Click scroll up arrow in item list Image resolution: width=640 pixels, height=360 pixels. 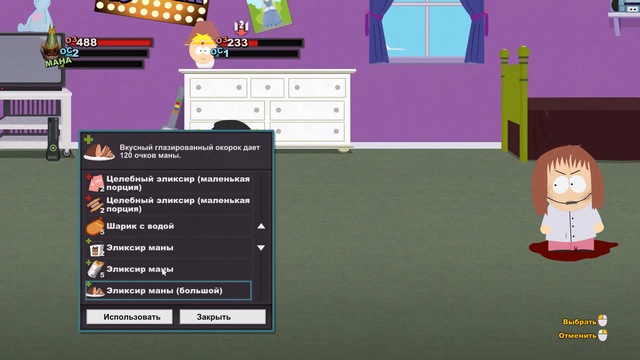coord(261,226)
